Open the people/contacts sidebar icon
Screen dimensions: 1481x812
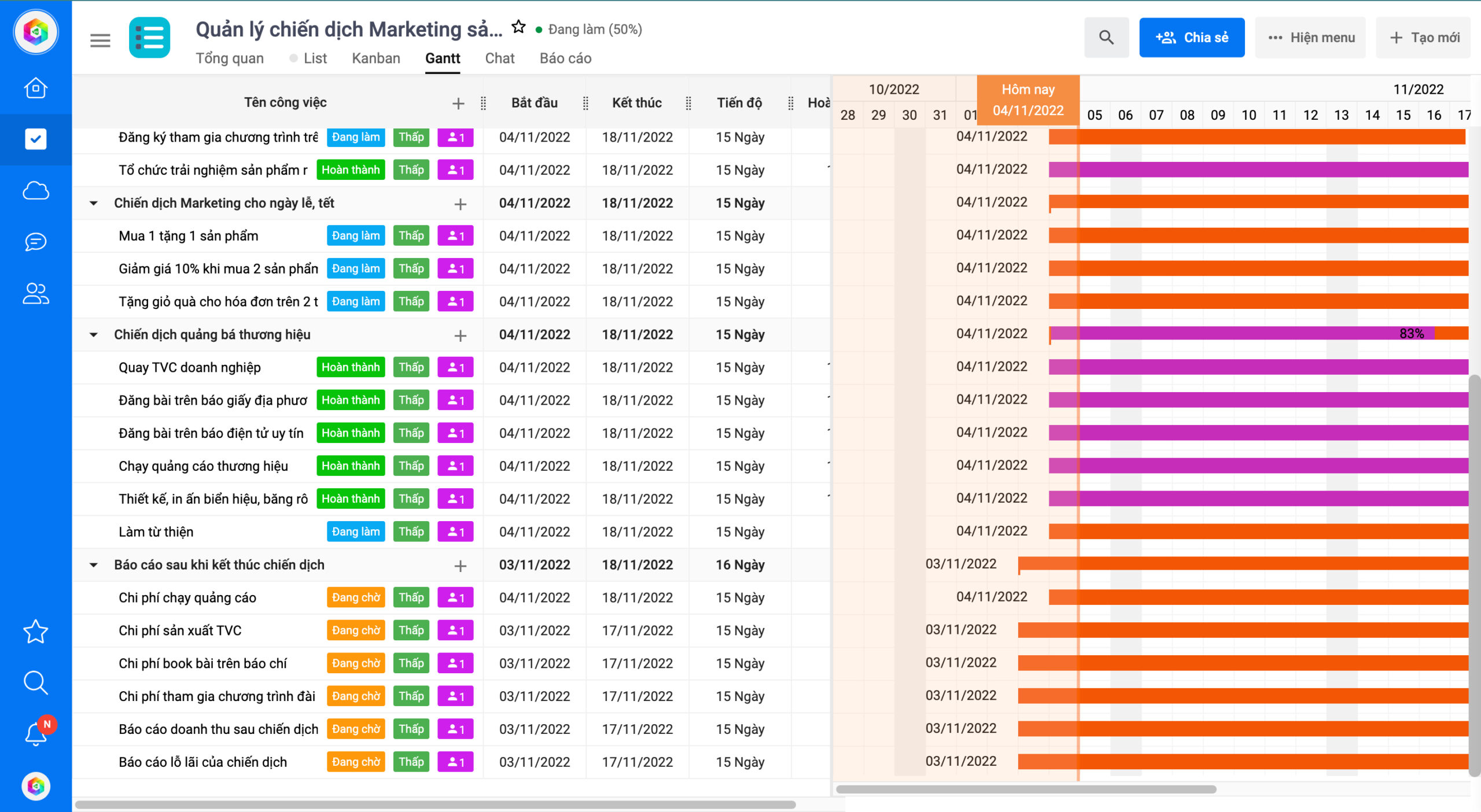pos(36,293)
